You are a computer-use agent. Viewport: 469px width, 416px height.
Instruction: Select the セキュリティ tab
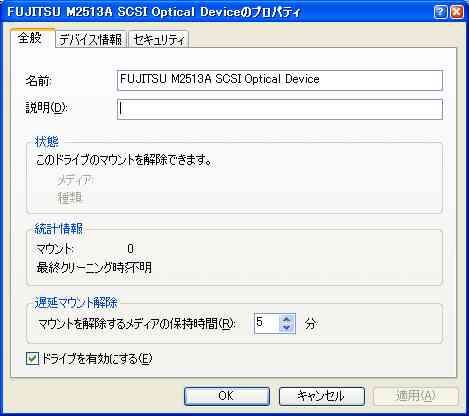coord(159,40)
